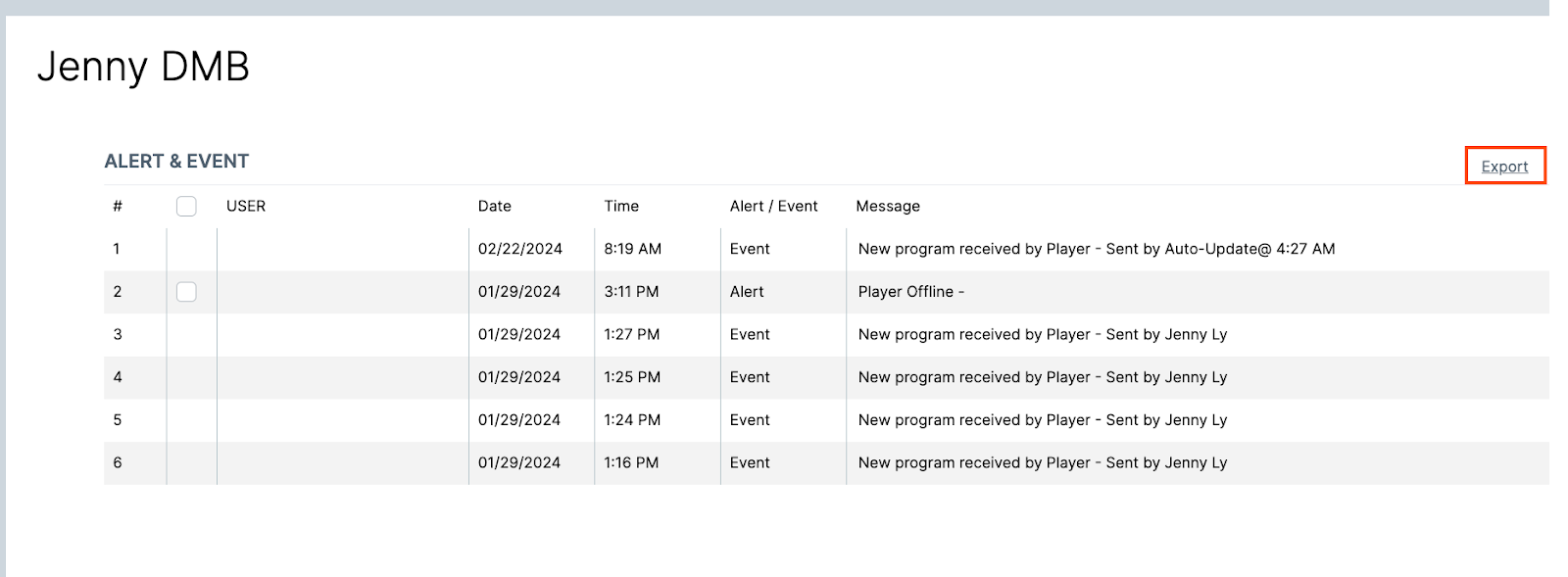This screenshot has height=577, width=1568.
Task: Click the Message column header
Action: pos(888,206)
